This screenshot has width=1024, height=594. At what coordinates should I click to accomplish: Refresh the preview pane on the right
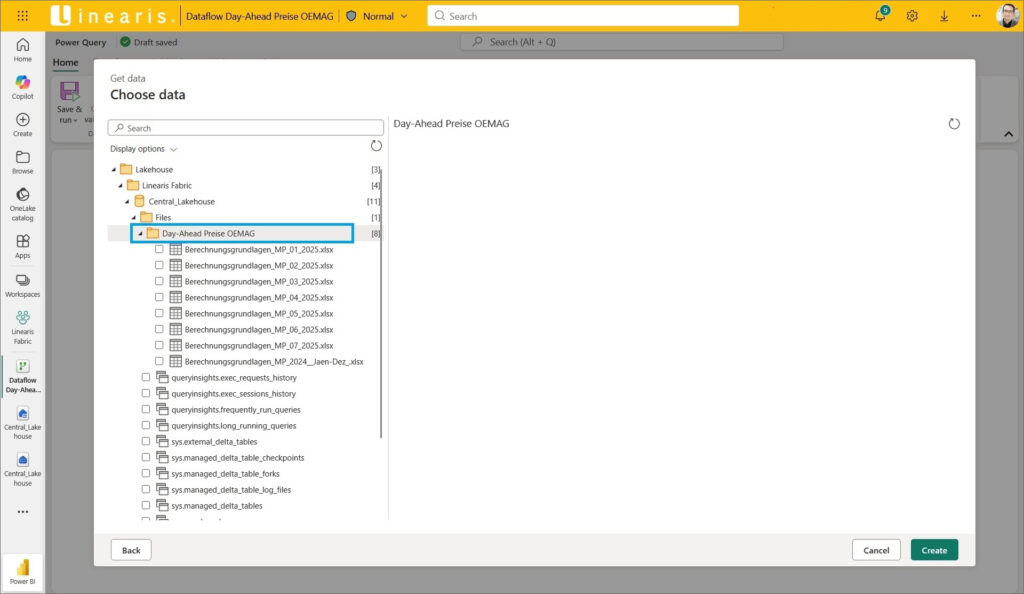954,124
